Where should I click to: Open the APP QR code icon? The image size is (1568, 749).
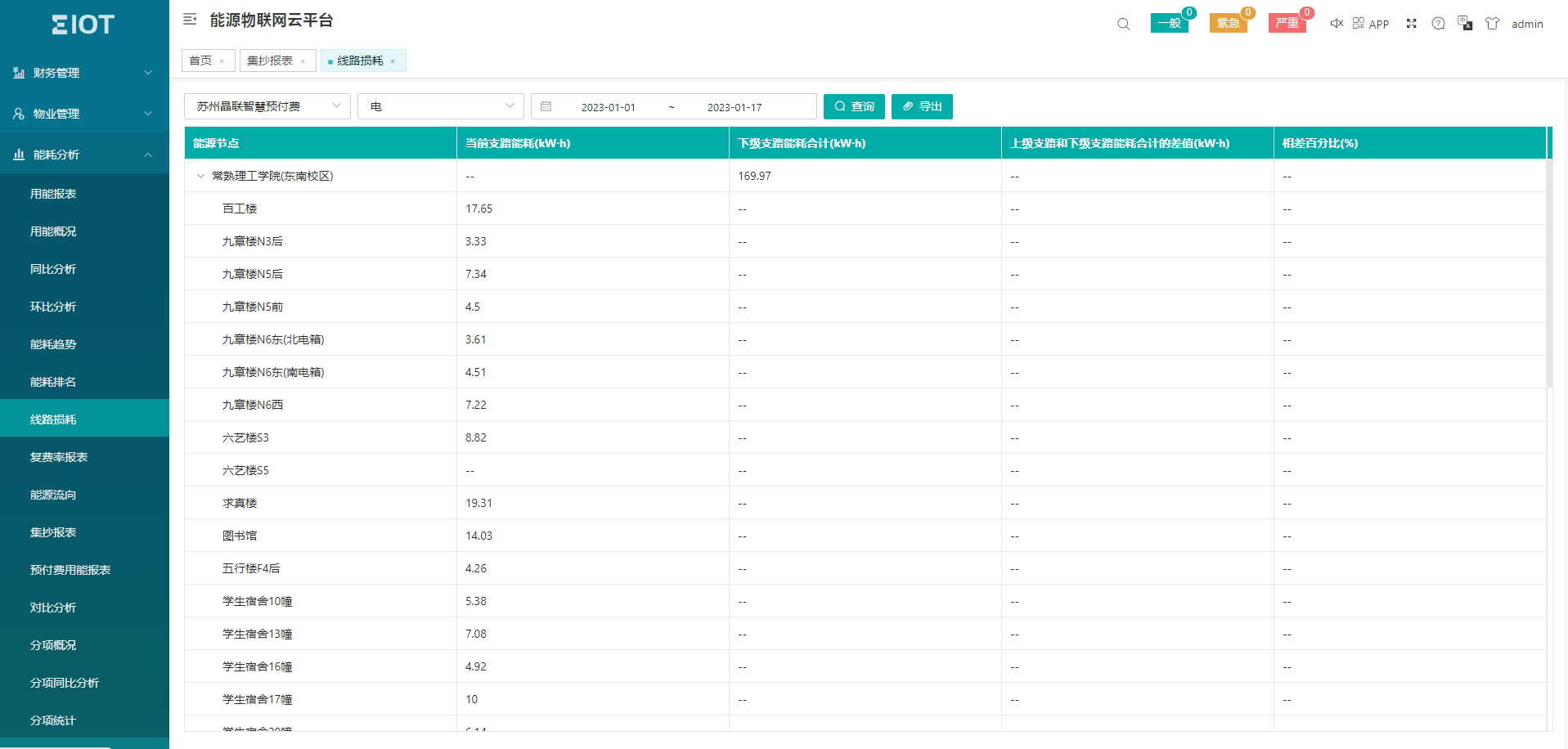tap(1359, 23)
